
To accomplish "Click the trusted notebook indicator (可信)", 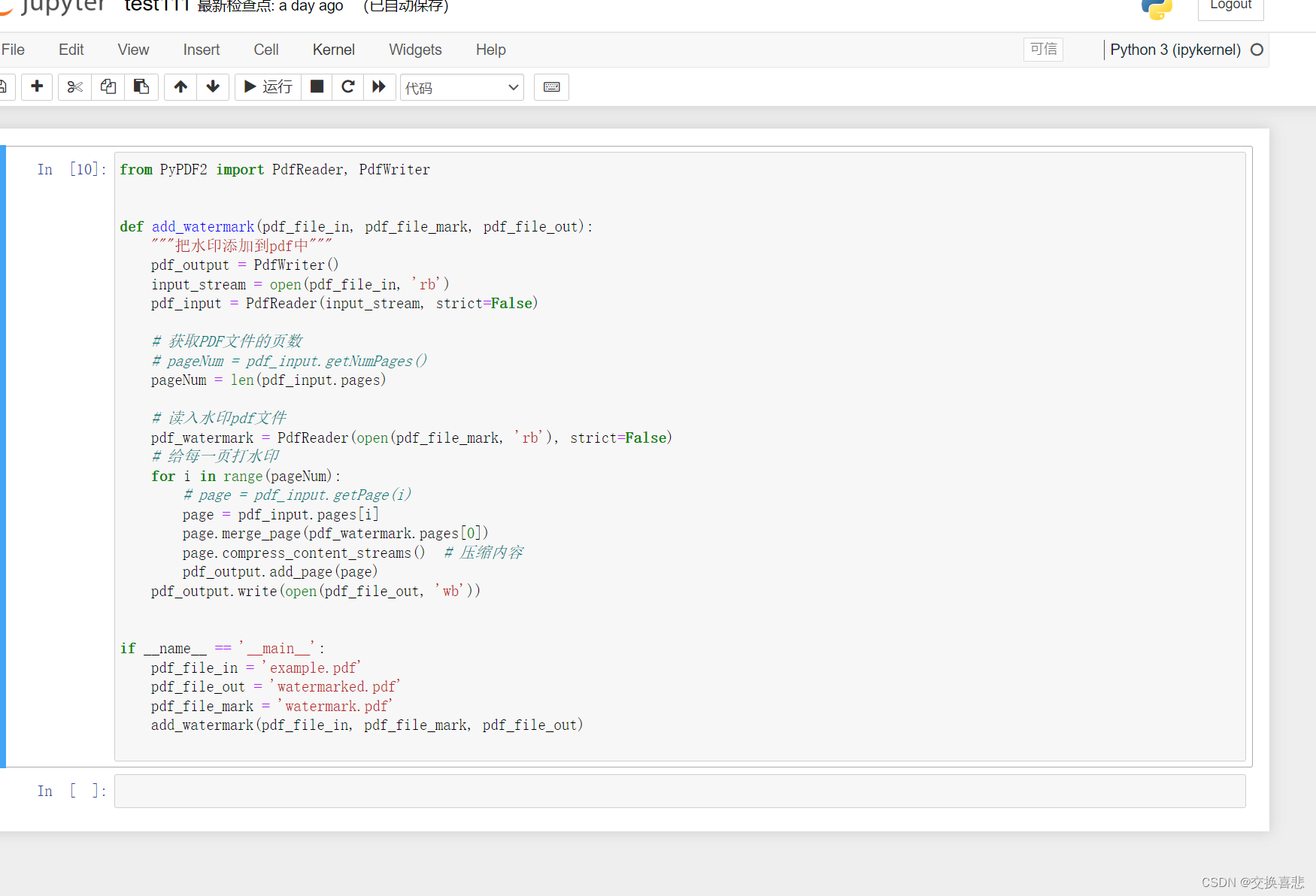I will (x=1043, y=50).
